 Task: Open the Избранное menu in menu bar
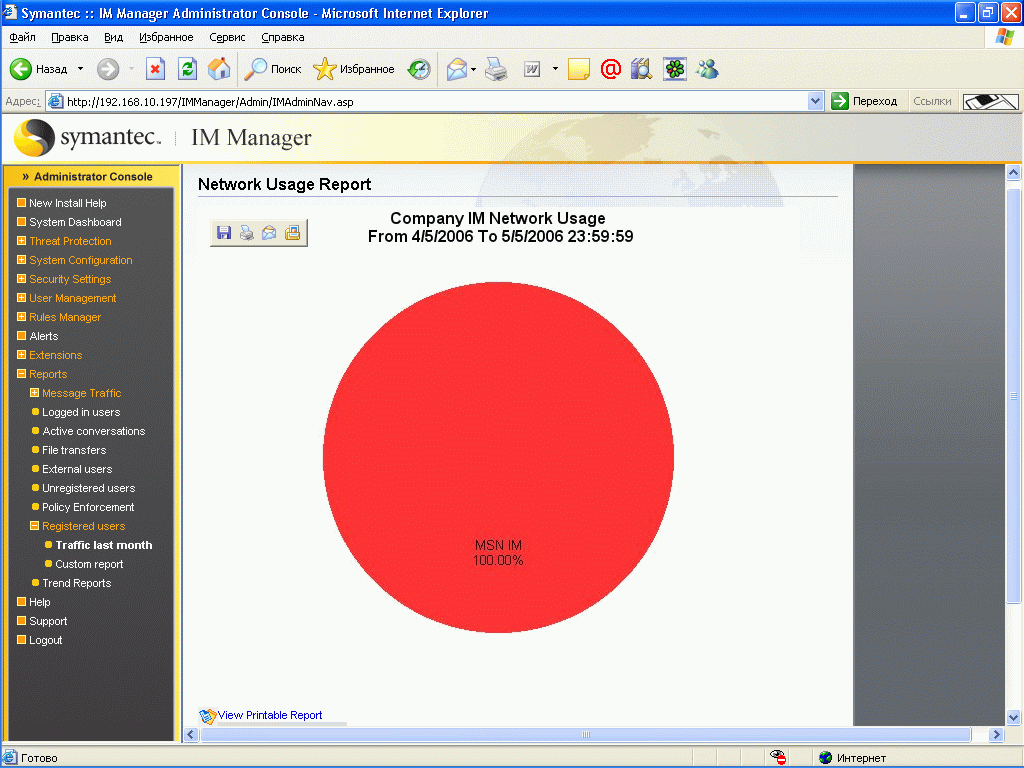[166, 37]
